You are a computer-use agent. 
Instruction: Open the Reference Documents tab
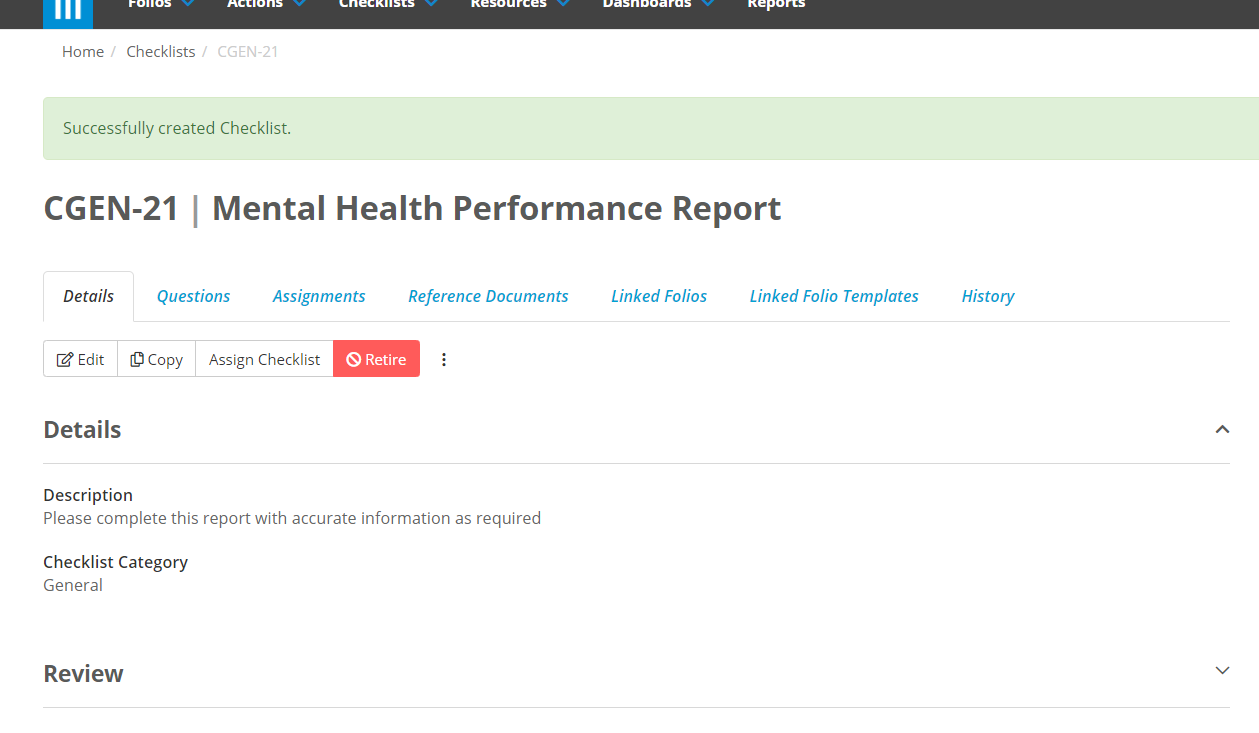488,296
